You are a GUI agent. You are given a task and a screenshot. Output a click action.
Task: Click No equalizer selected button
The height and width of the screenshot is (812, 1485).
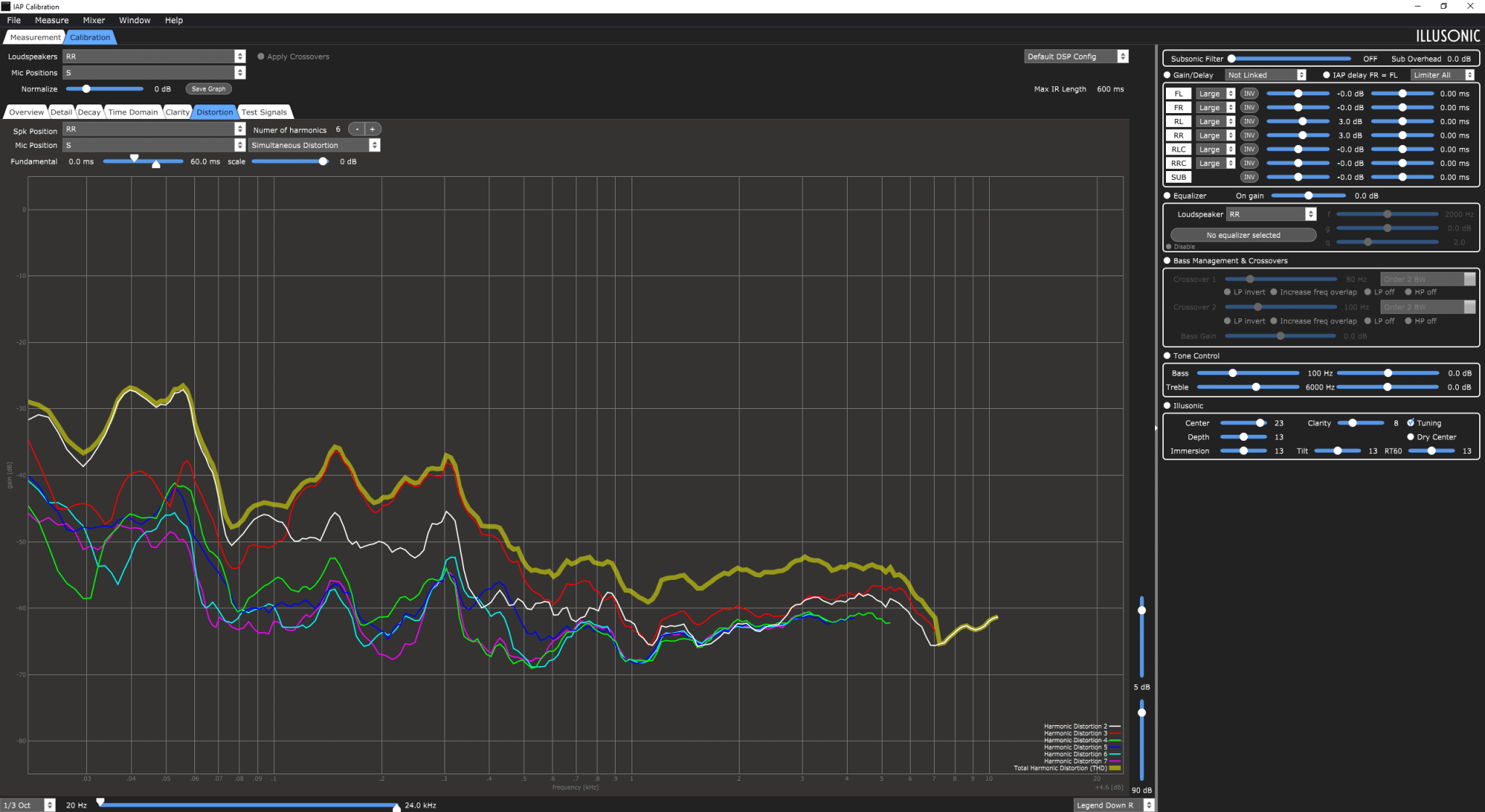click(x=1243, y=235)
